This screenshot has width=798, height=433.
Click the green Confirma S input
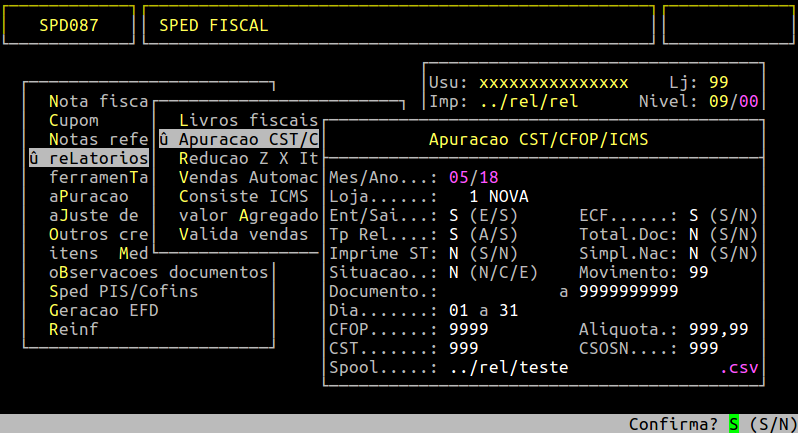coord(733,424)
